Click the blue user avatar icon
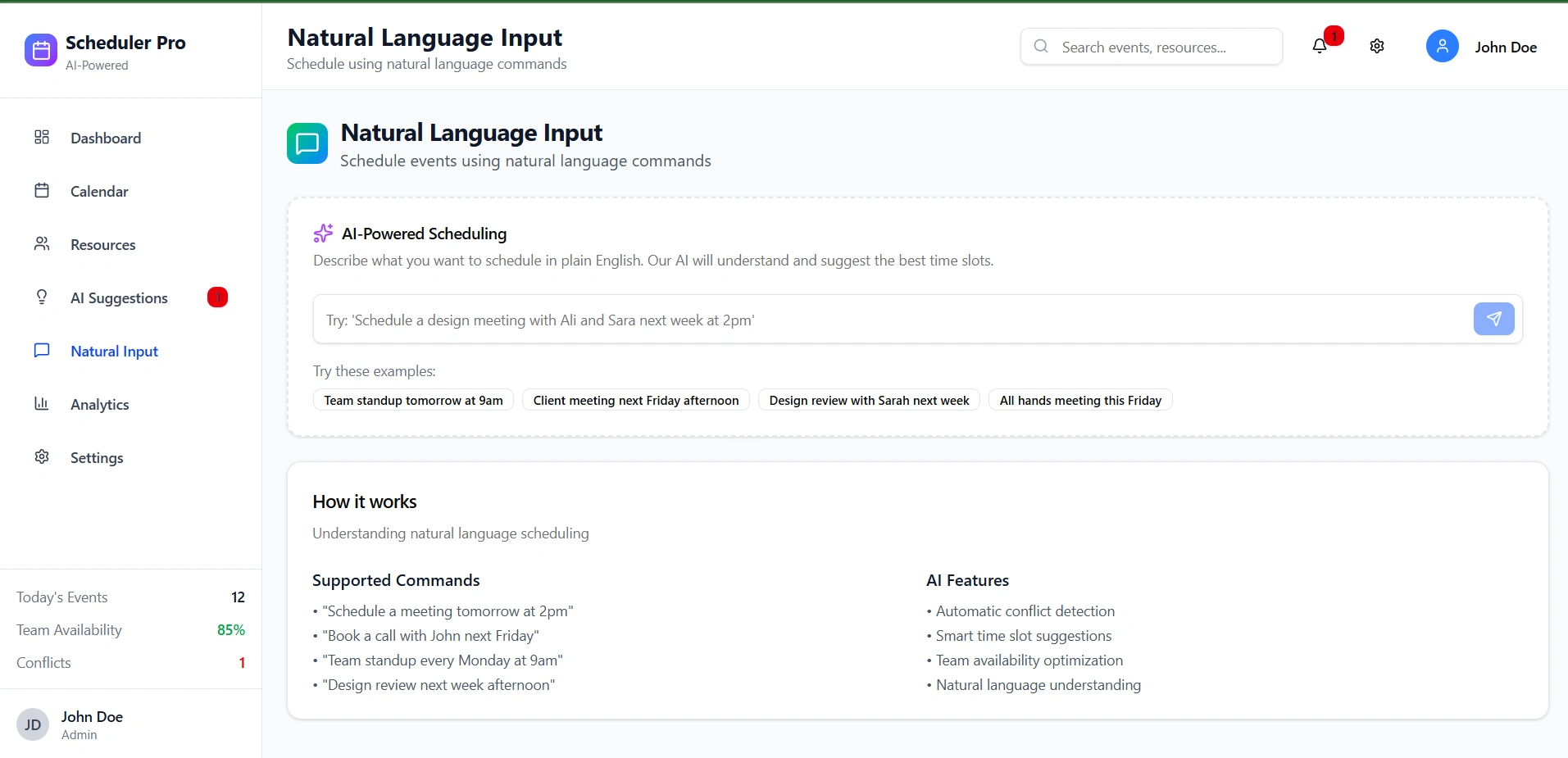Viewport: 1568px width, 758px height. [x=1442, y=47]
